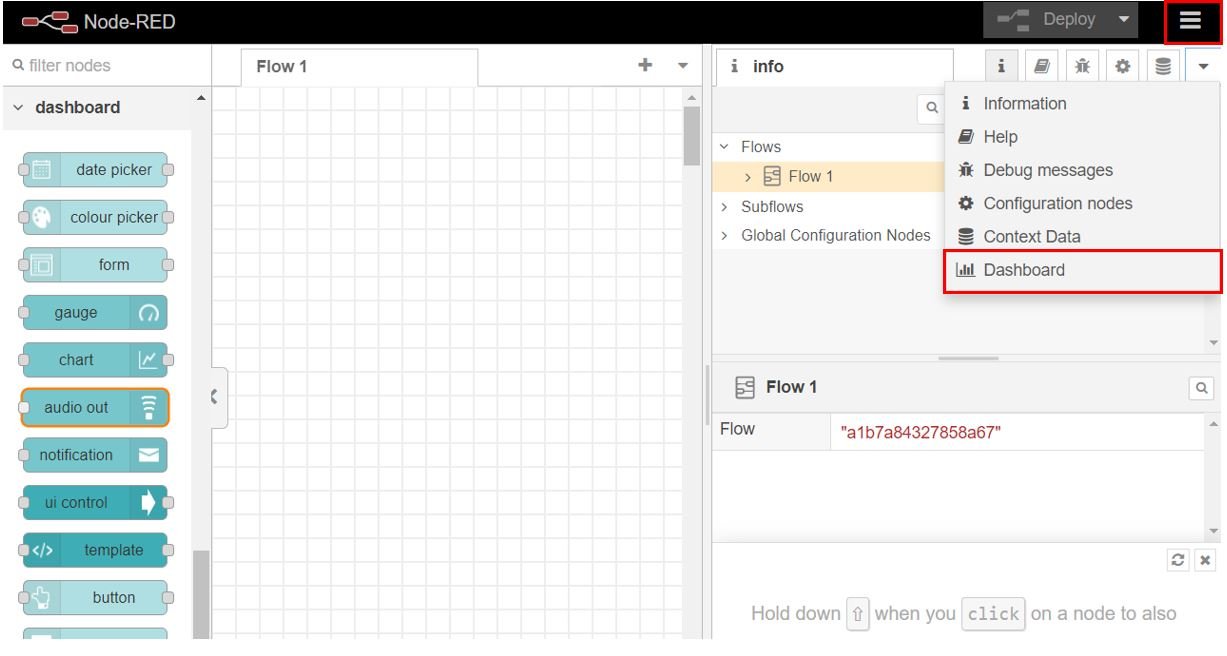Open the Deploy options dropdown arrow
The width and height of the screenshot is (1227, 656).
1124,20
